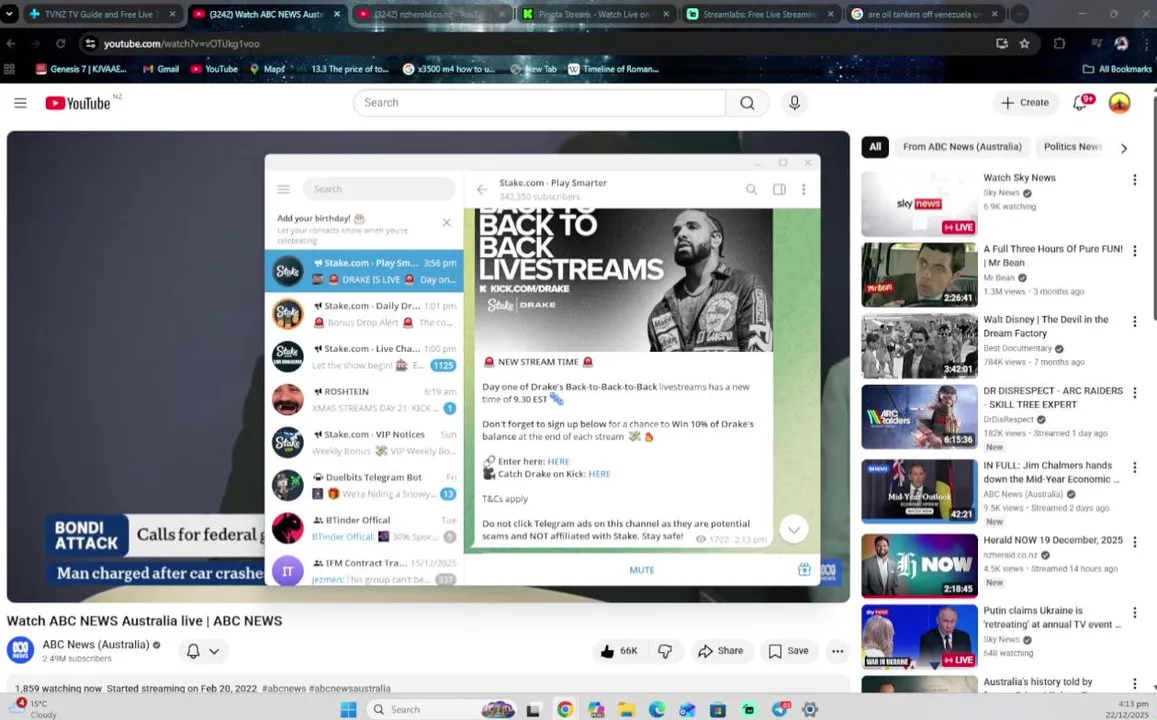
Task: Open Windows Start menu
Action: [349, 709]
